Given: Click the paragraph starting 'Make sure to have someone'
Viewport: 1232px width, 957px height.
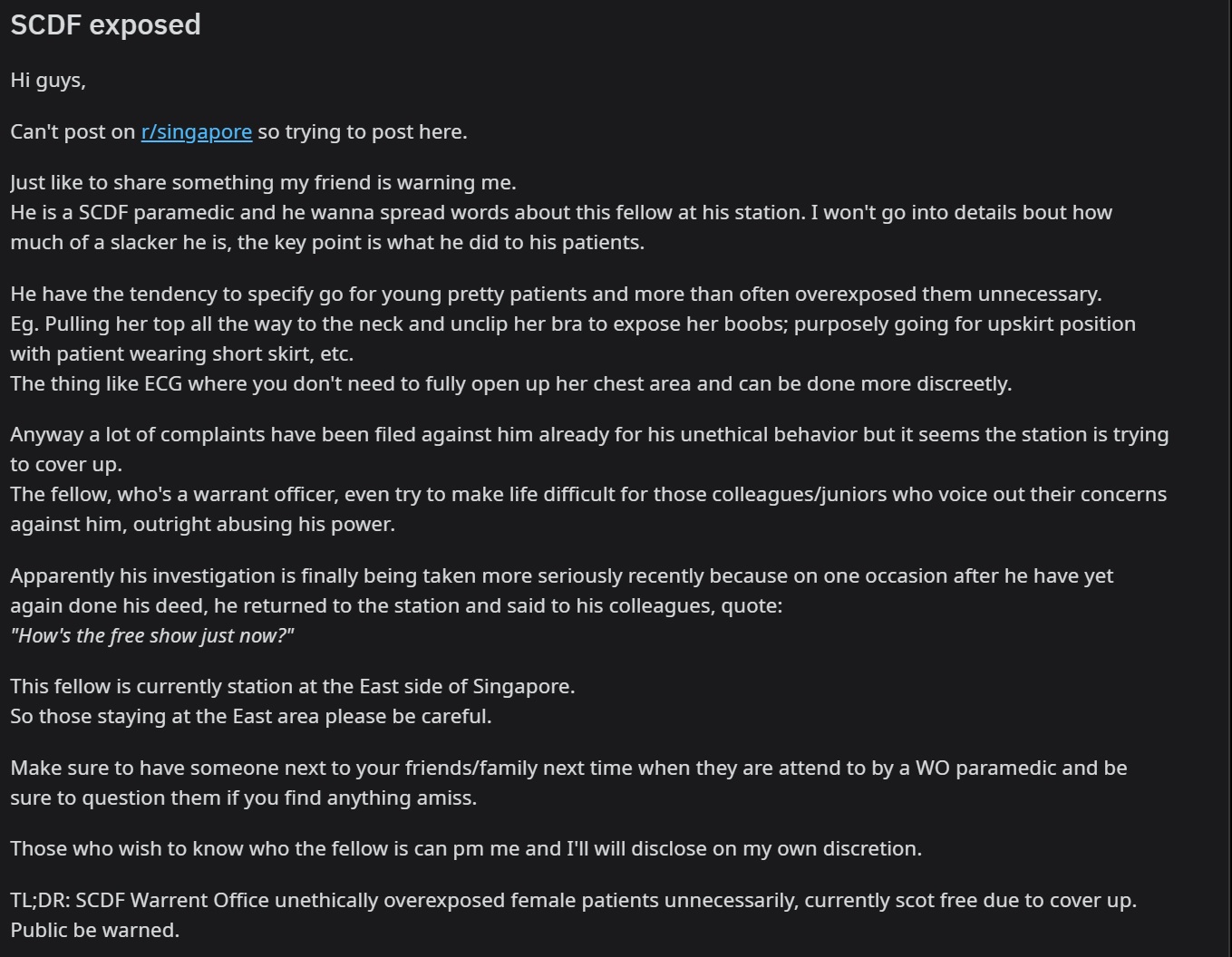Looking at the screenshot, I should pos(568,782).
